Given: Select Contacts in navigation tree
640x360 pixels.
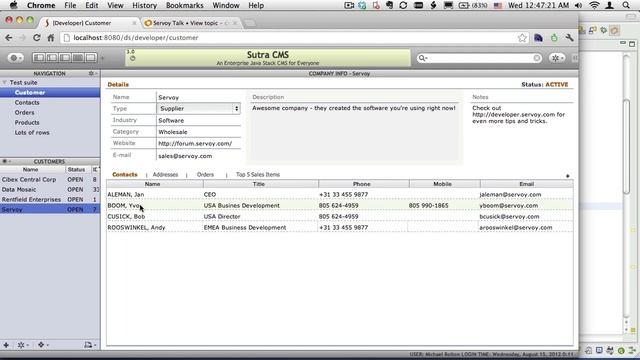Looking at the screenshot, I should (x=27, y=102).
